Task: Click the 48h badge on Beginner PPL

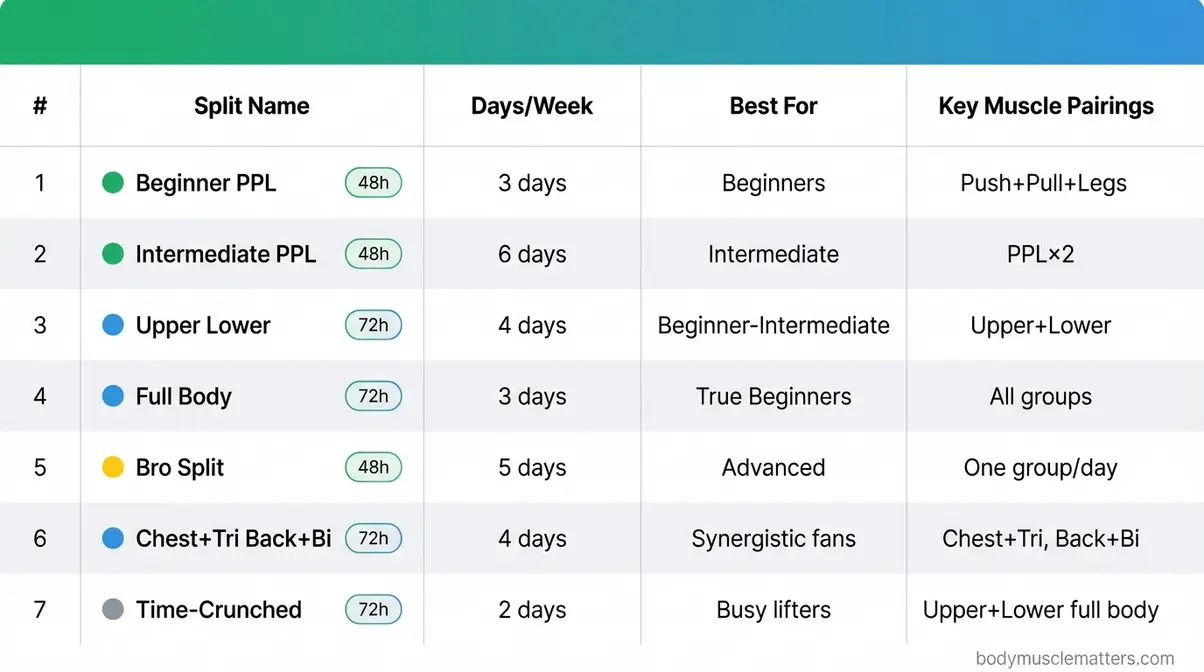Action: pyautogui.click(x=373, y=183)
